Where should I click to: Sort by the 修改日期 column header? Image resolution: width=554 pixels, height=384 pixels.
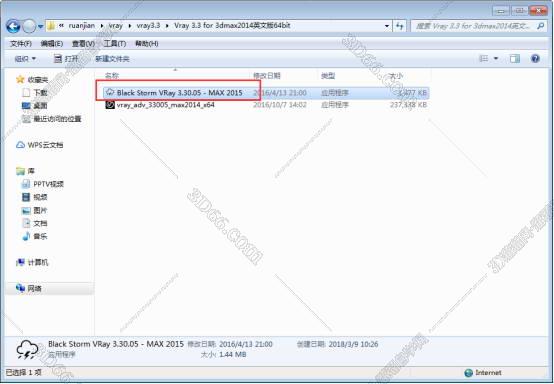tap(267, 76)
